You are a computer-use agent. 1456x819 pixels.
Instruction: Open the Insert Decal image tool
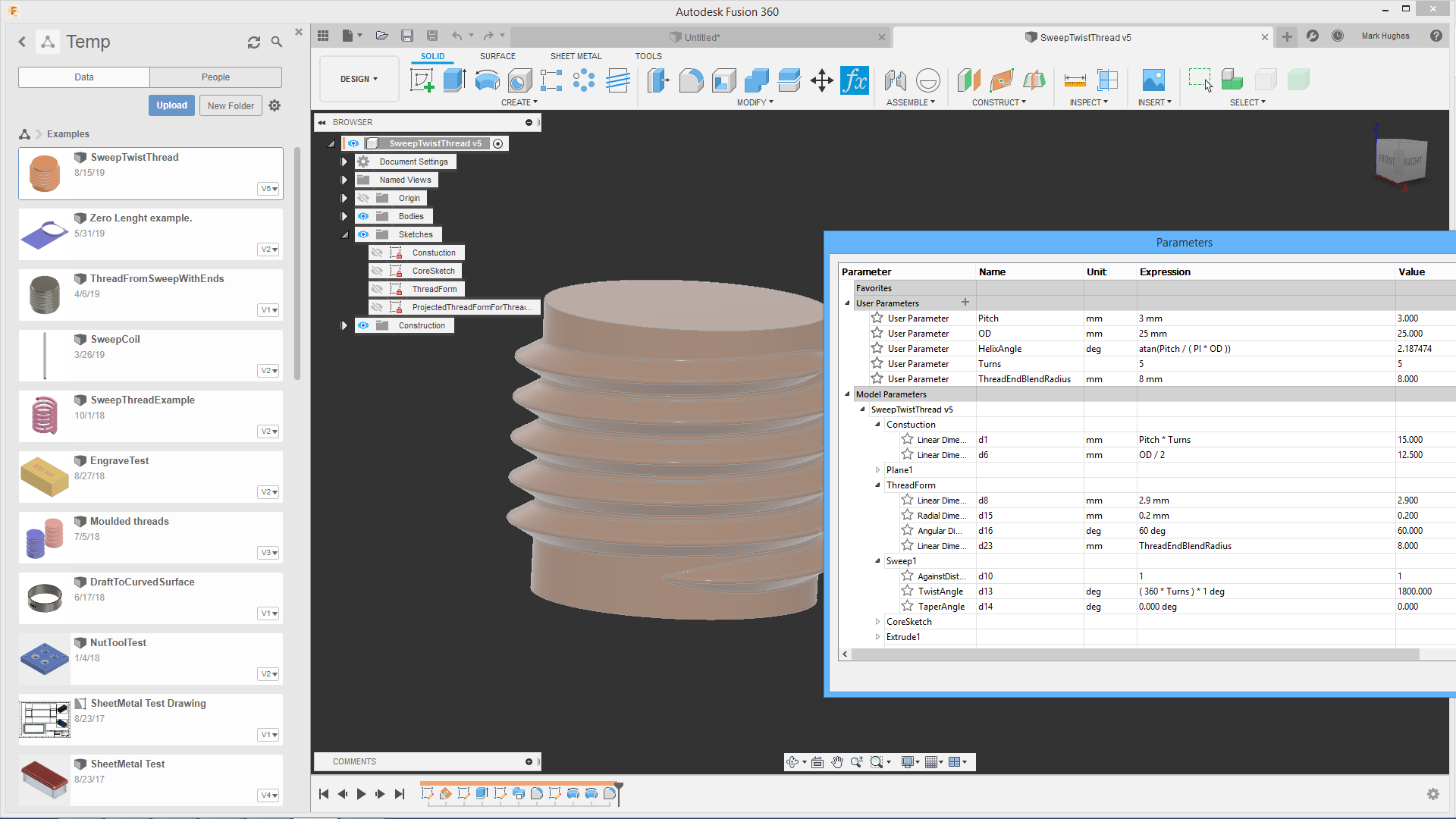[x=1153, y=80]
